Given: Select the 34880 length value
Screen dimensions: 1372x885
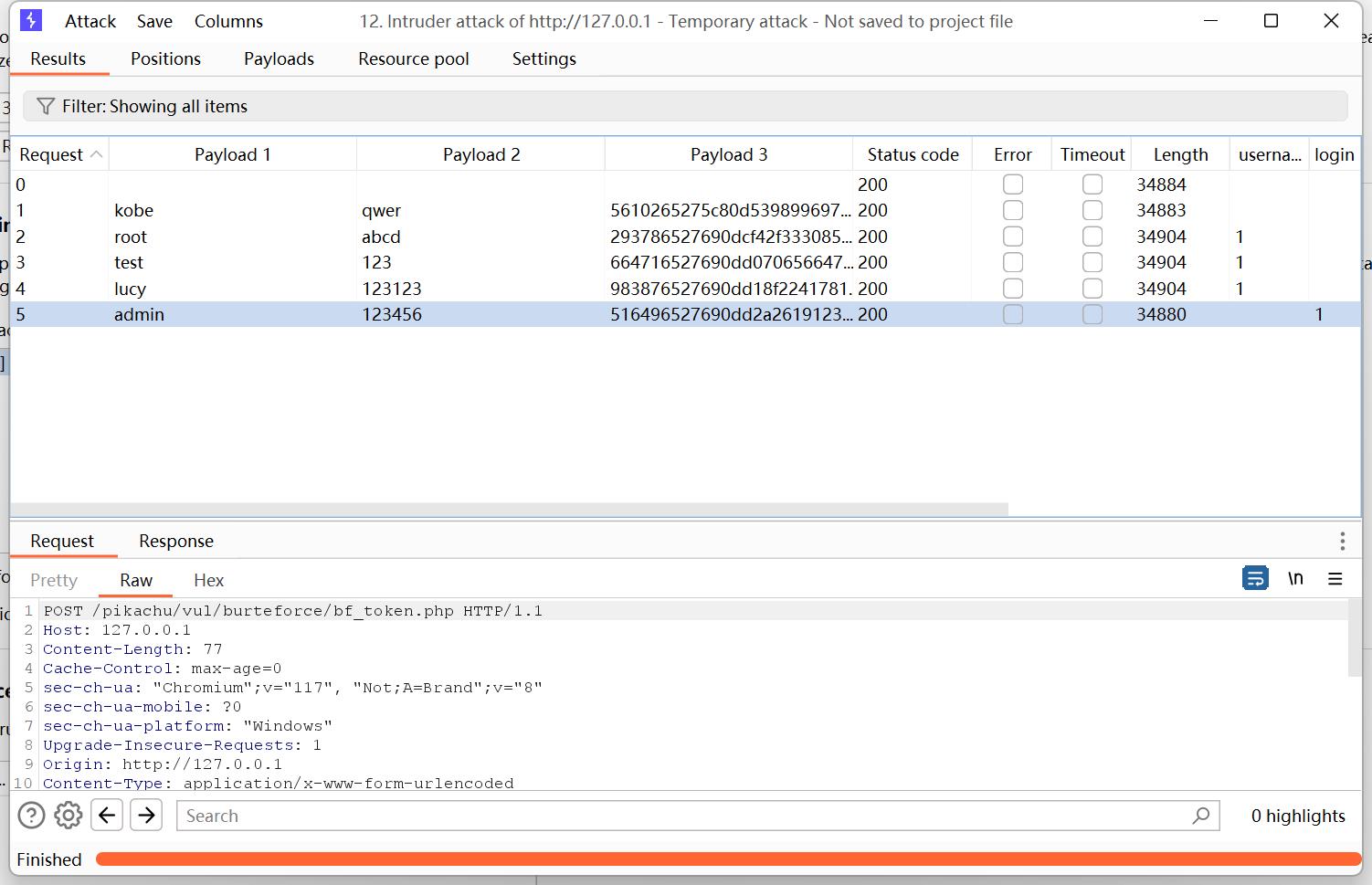Looking at the screenshot, I should click(1161, 314).
